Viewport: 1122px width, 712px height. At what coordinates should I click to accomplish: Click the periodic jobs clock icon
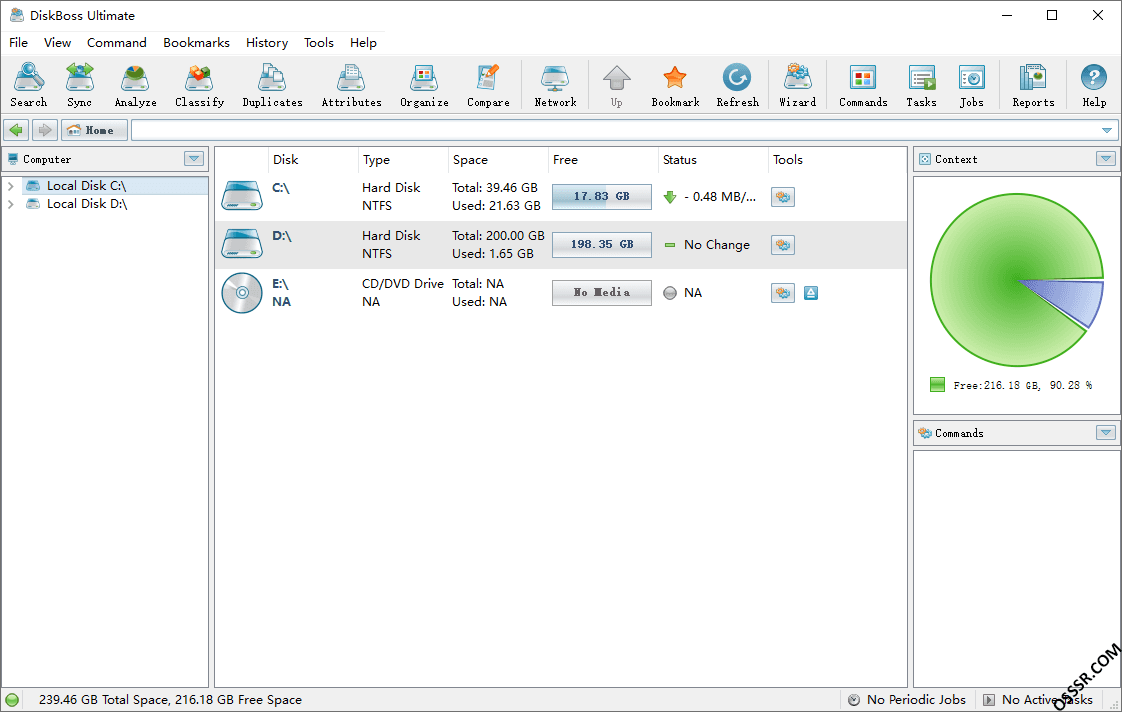[x=854, y=700]
